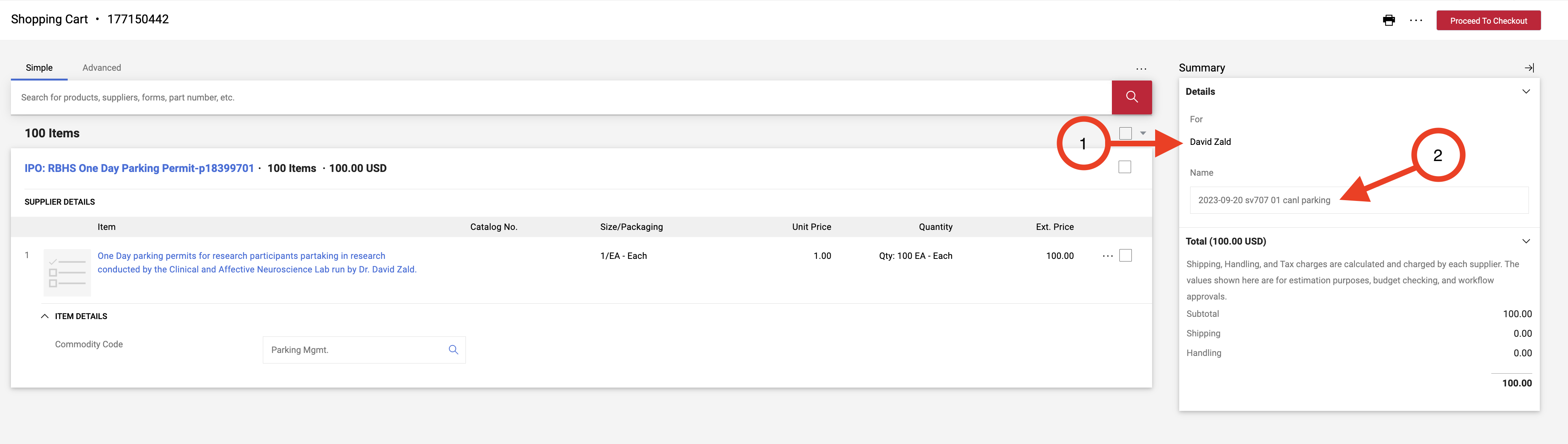
Task: Click the David Zald name text
Action: tap(1210, 142)
